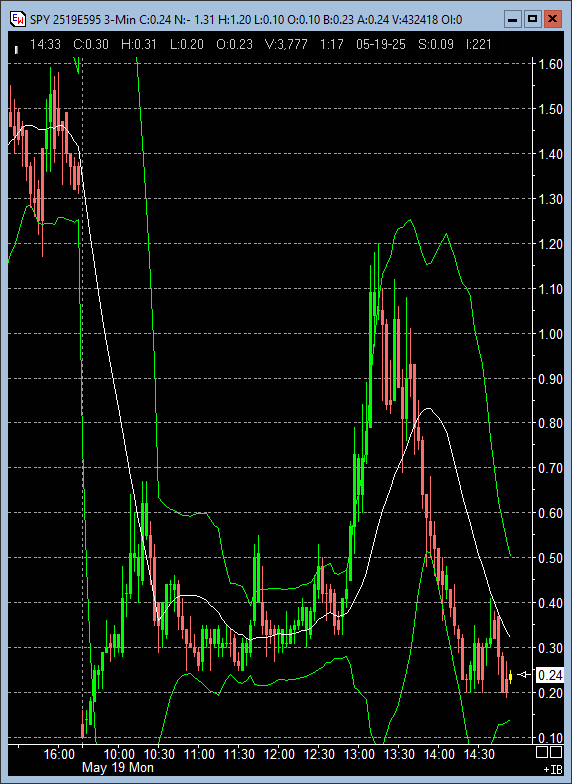Click the 12:00 mark on time axis
The height and width of the screenshot is (784, 572).
(x=279, y=754)
